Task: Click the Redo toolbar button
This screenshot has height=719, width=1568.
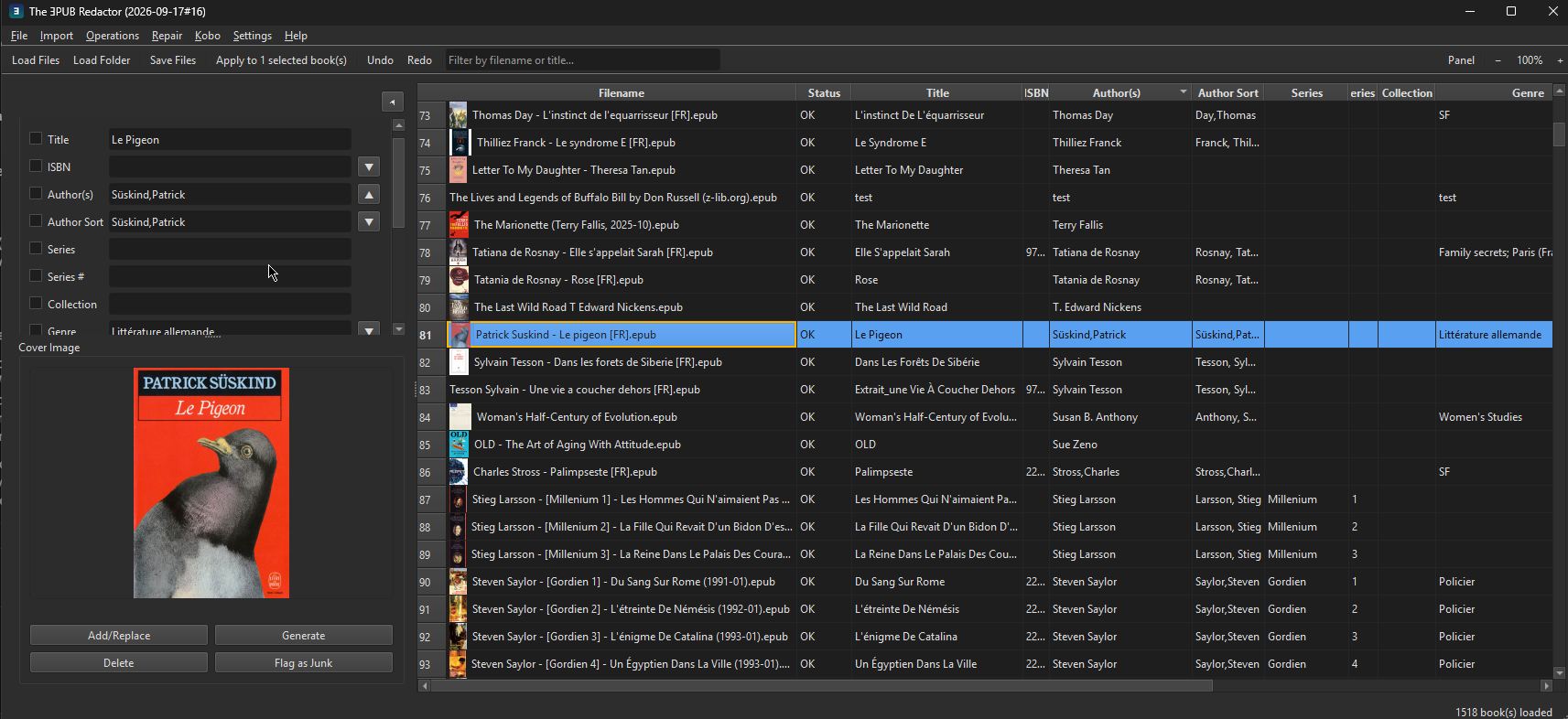Action: pos(419,60)
